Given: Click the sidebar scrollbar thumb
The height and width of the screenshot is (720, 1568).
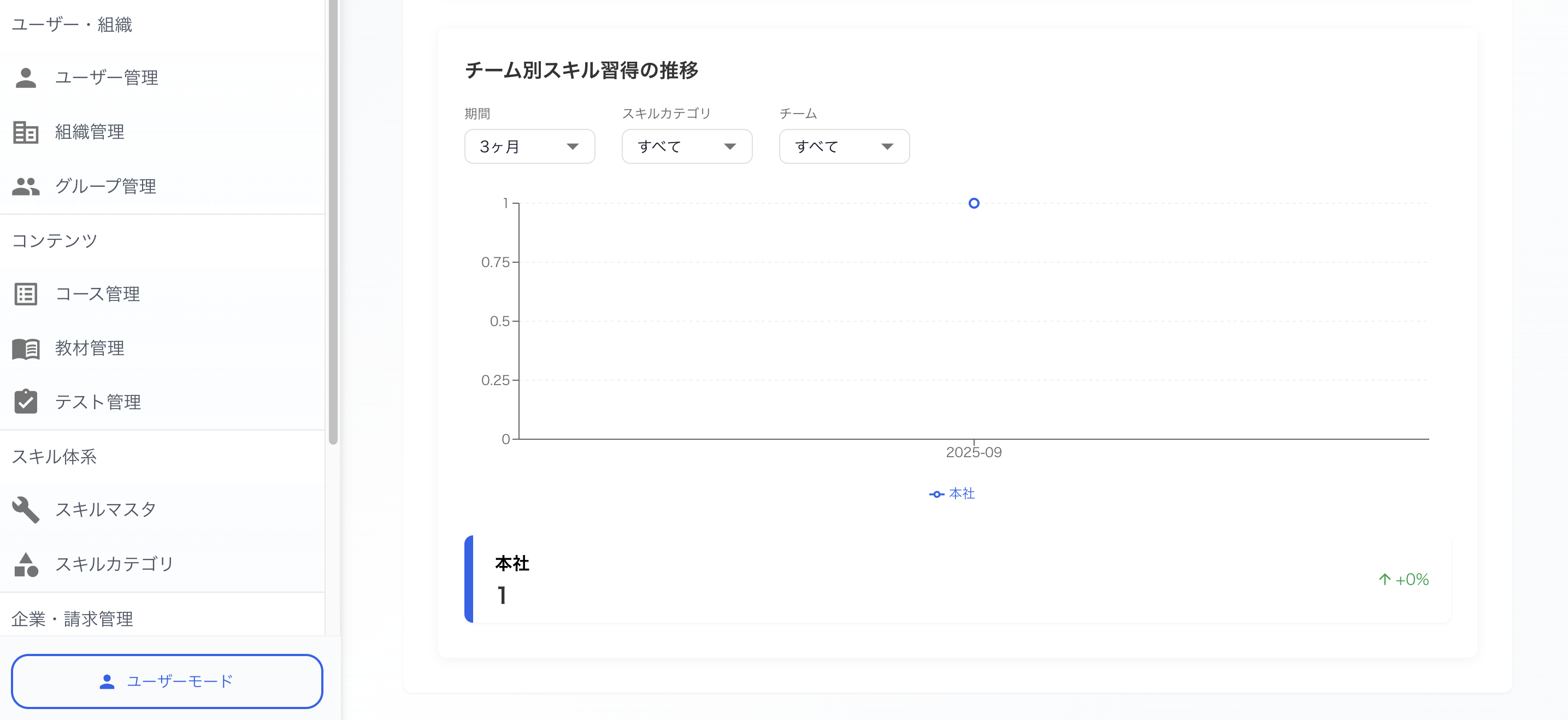Looking at the screenshot, I should click(334, 219).
